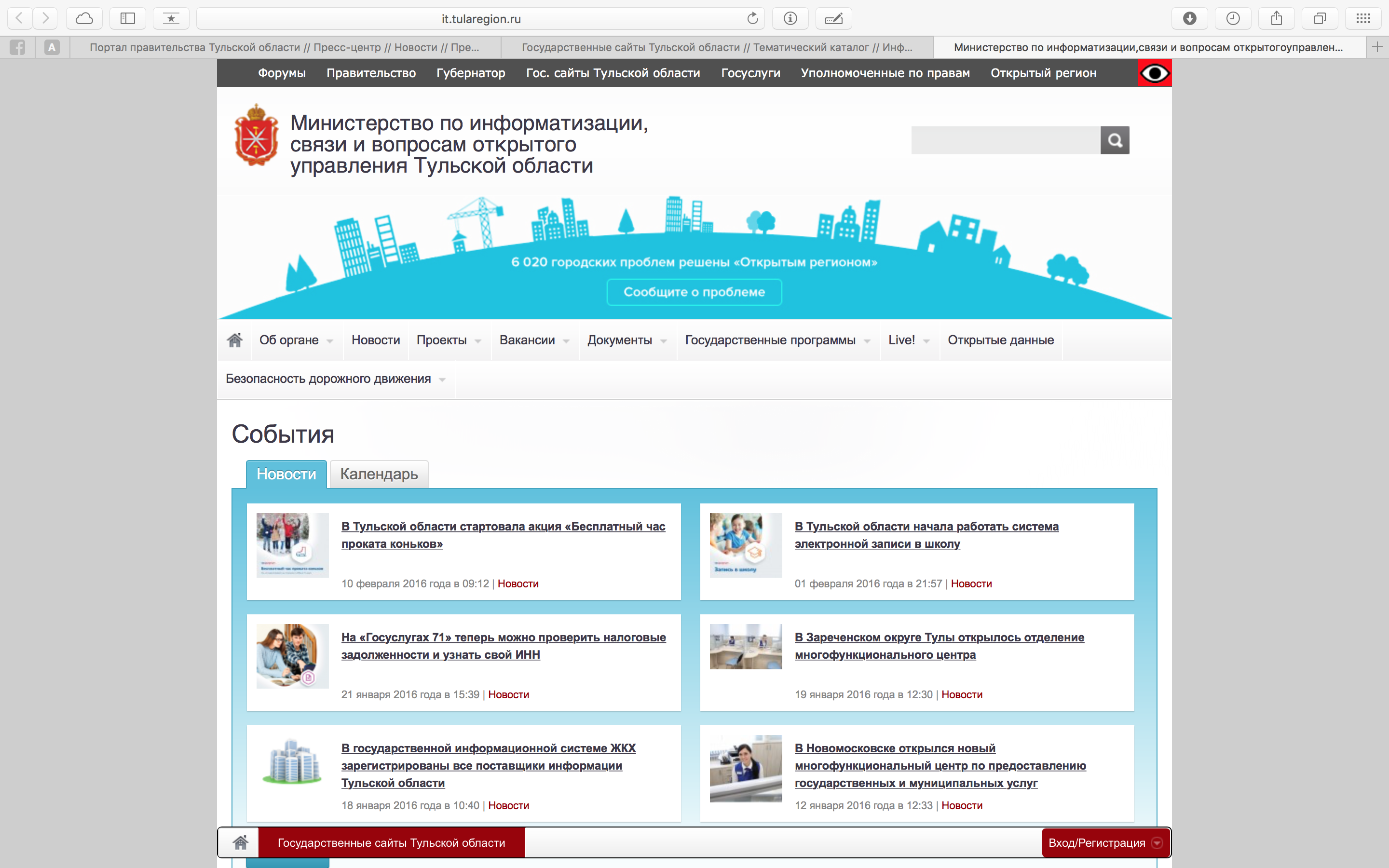Viewport: 1389px width, 868px height.
Task: Click 'Новости' category under 19 января article
Action: tap(962, 694)
